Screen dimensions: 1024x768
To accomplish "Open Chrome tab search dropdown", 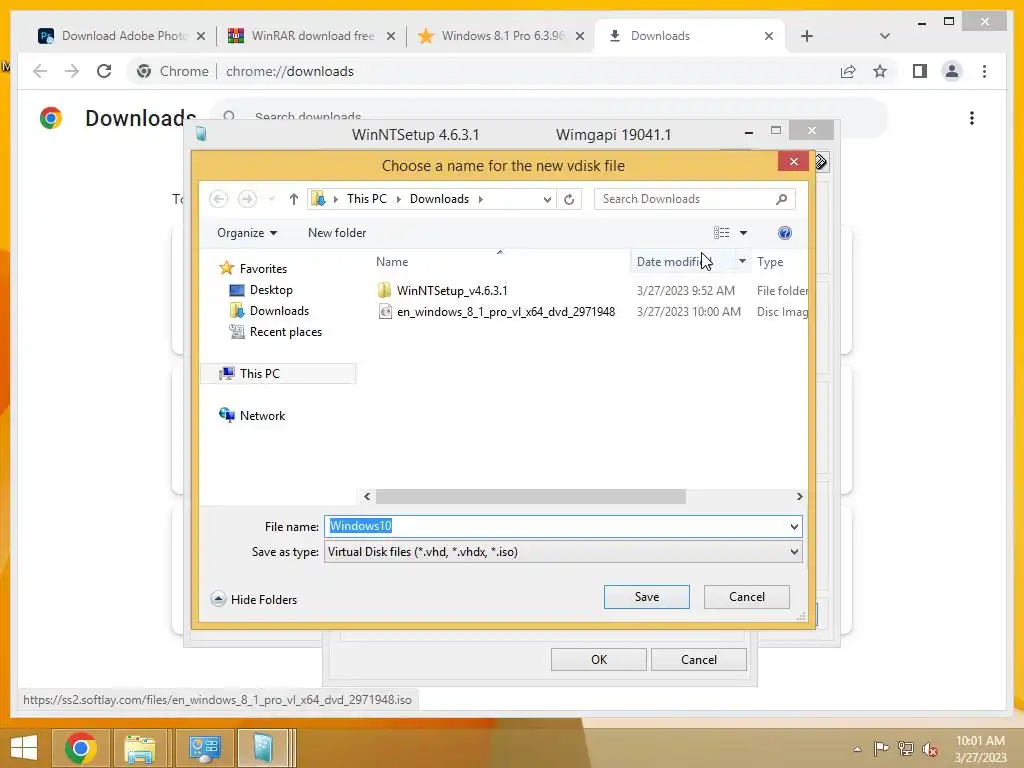I will 884,36.
